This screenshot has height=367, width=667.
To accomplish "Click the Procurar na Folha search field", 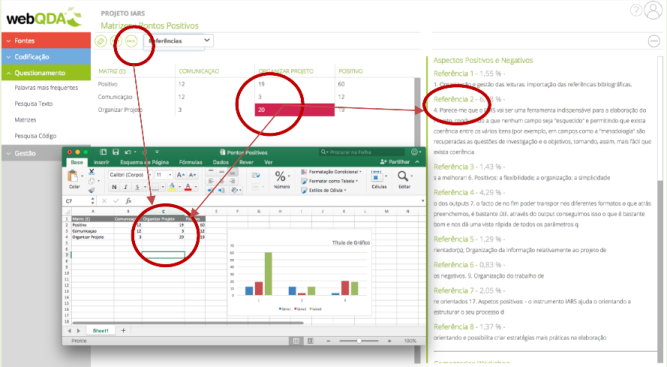I will pyautogui.click(x=362, y=152).
